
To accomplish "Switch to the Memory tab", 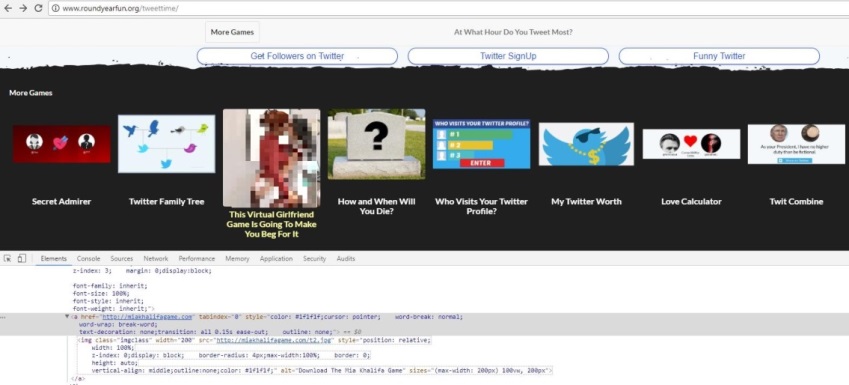I will (237, 259).
